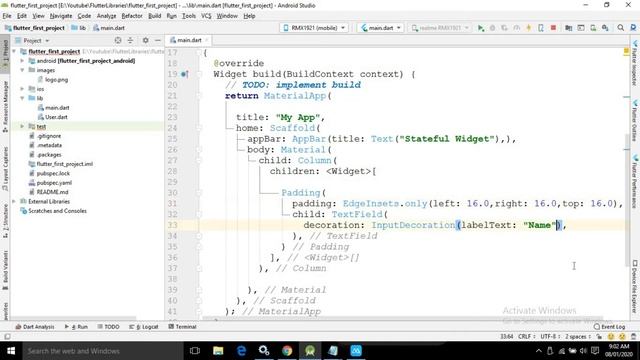The image size is (640, 360).
Task: Click the read-only lock icon in status bar
Action: pos(599,337)
